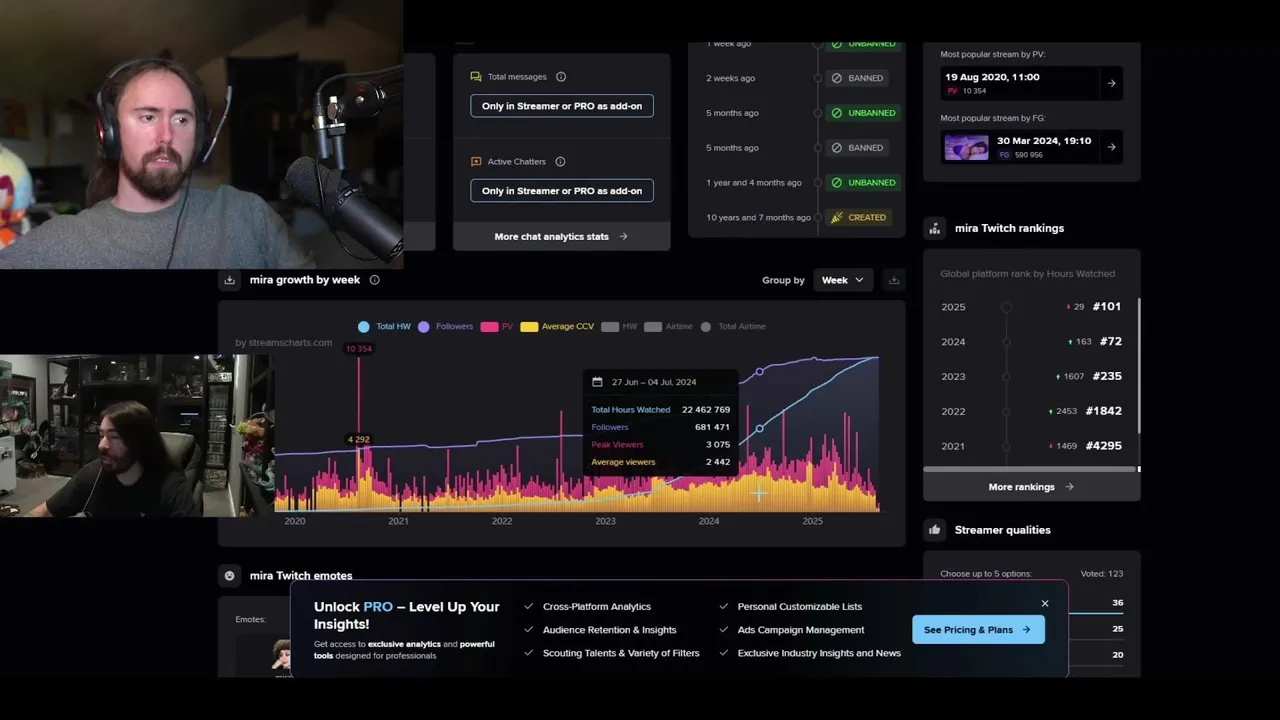This screenshot has width=1280, height=720.
Task: Enable the Total Airtime legend series
Action: pyautogui.click(x=733, y=327)
